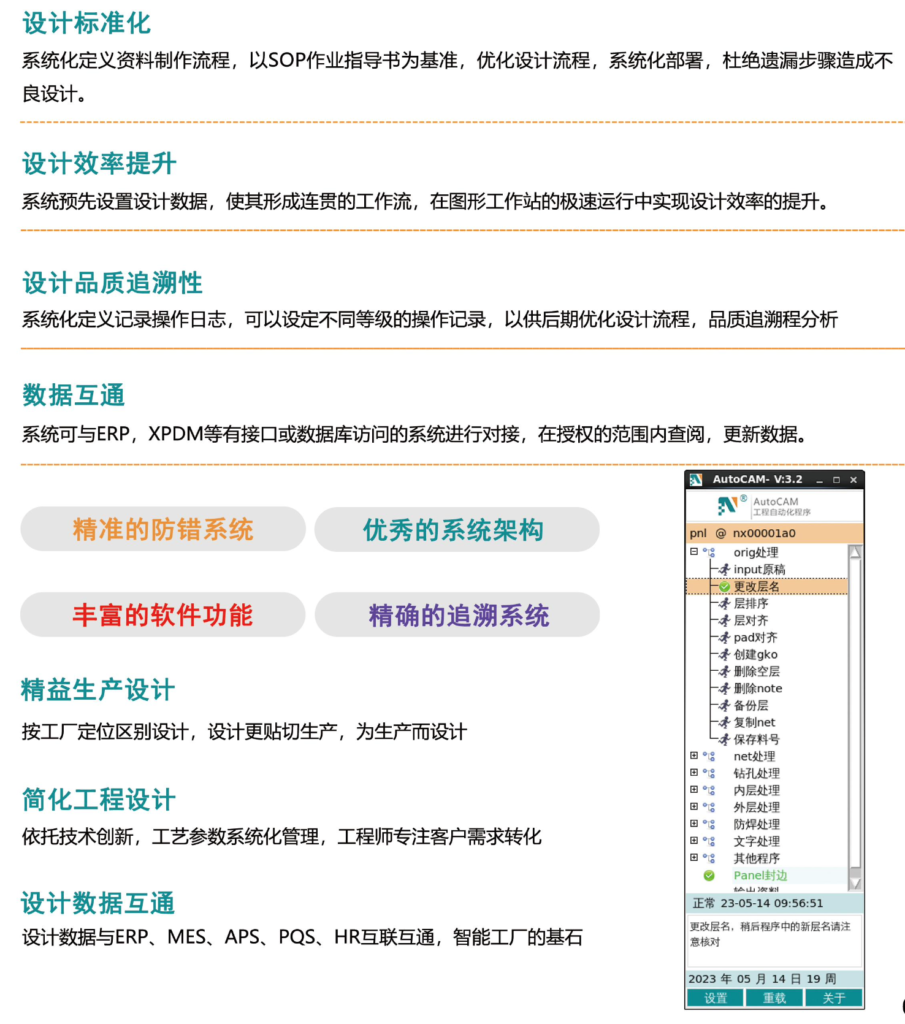Click the 设计效率提升 heading

(99, 163)
